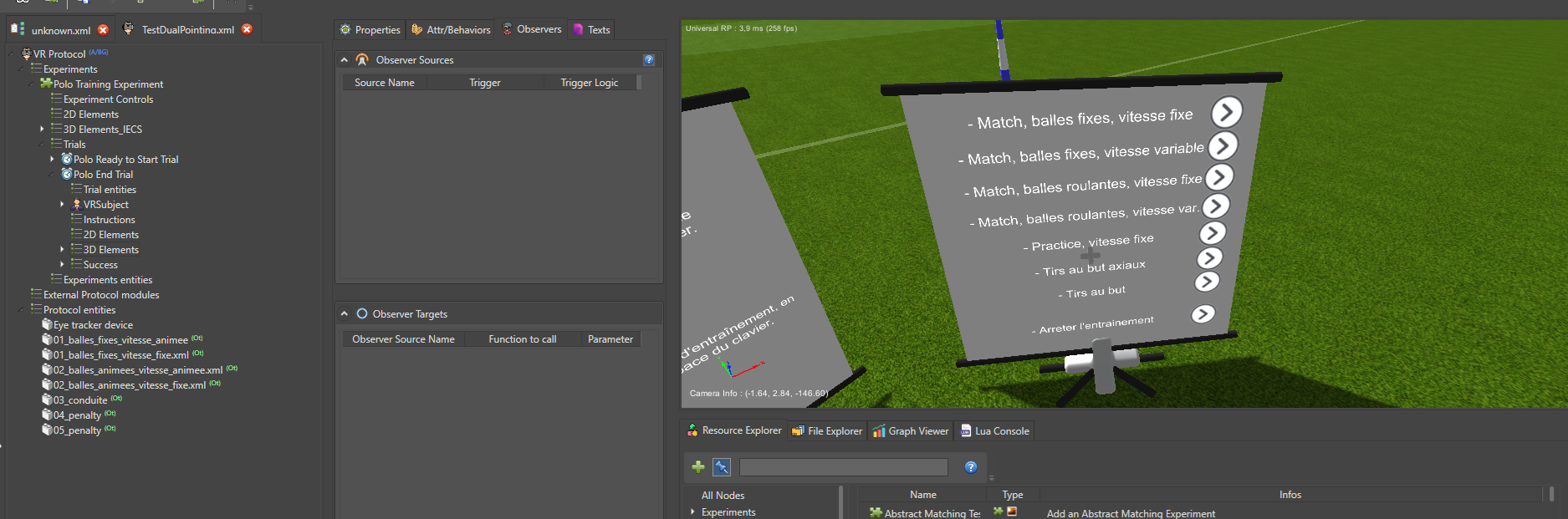Collapse the Observer Targets section
Viewport: 1568px width, 519px height.
[x=344, y=314]
